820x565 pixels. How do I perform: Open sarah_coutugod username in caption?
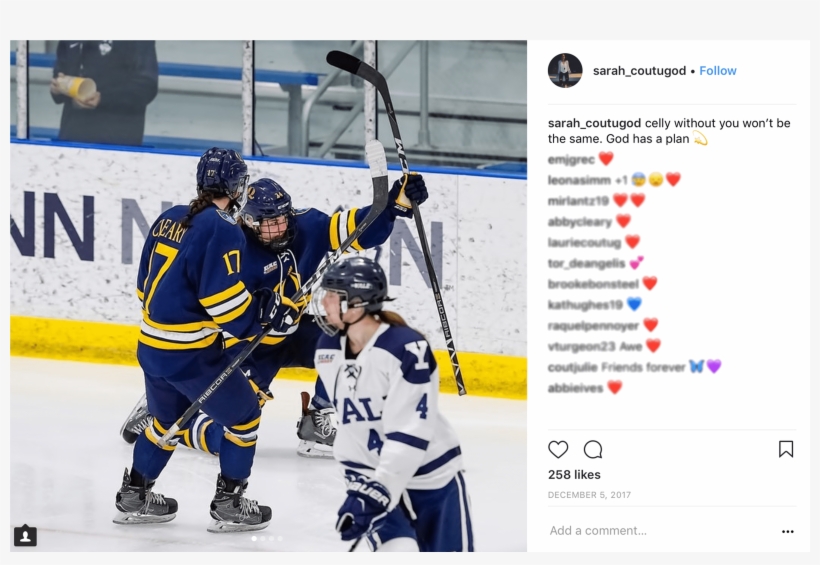pyautogui.click(x=594, y=123)
